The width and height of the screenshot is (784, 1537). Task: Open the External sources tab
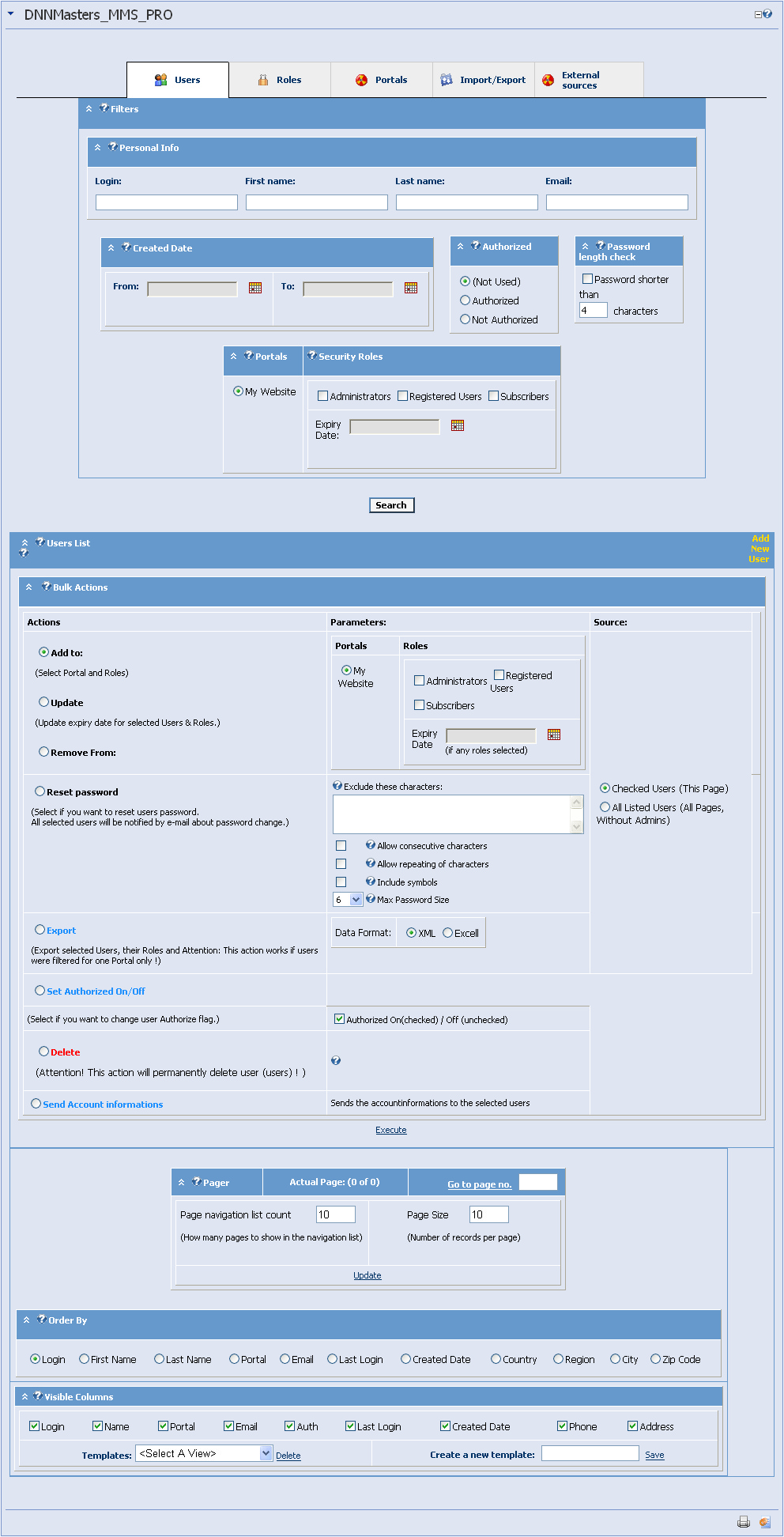point(589,80)
